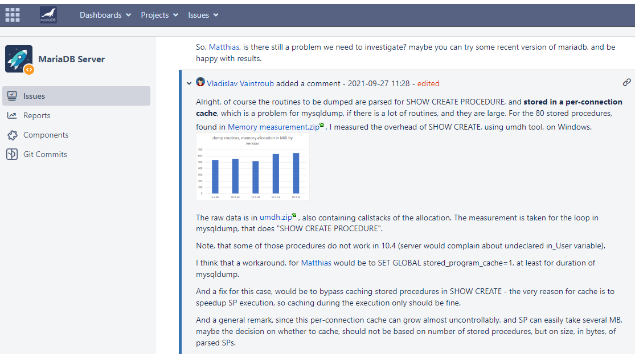Click the bold 'stored in a per-connection' text
Image resolution: width=635 pixels, height=360 pixels.
coord(573,102)
